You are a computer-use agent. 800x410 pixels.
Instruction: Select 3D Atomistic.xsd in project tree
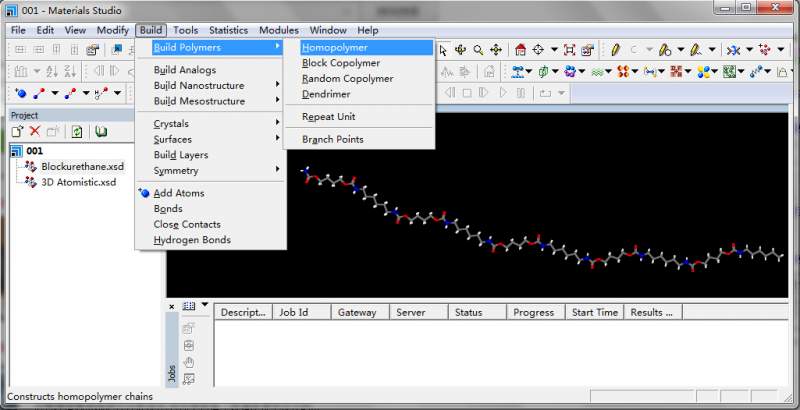79,183
